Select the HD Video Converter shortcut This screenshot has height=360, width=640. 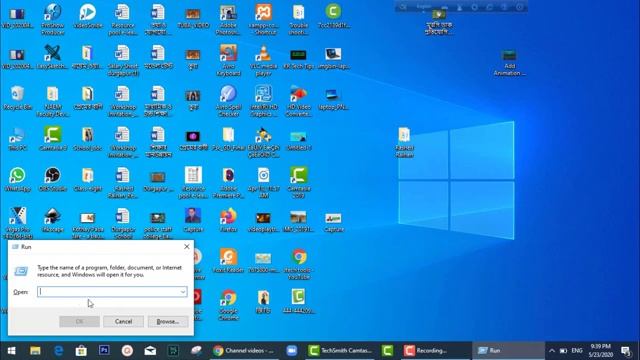point(298,102)
